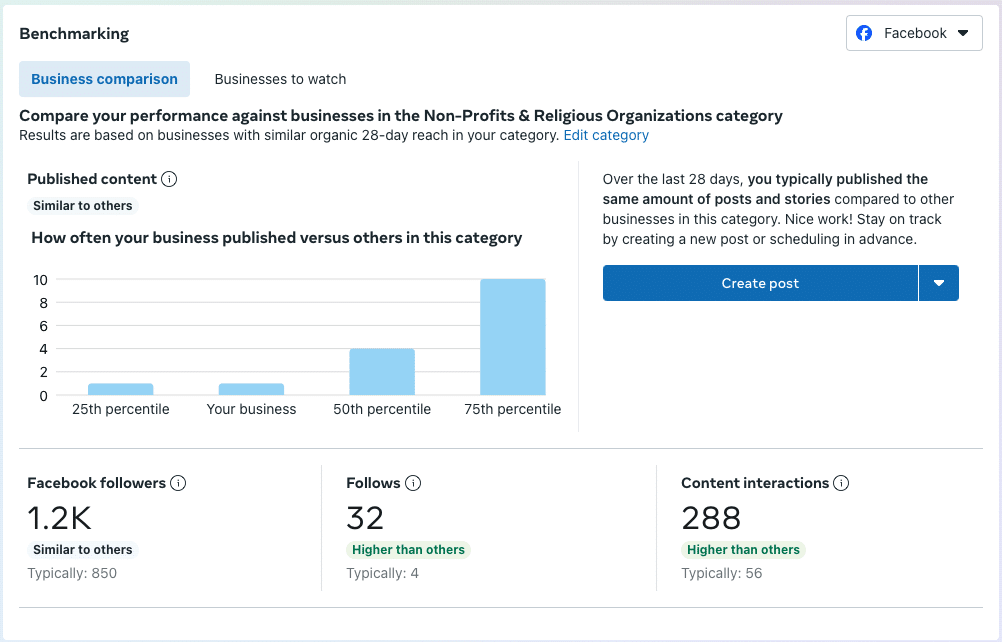The height and width of the screenshot is (642, 1002).
Task: Switch to the Business comparison tab
Action: pyautogui.click(x=104, y=79)
